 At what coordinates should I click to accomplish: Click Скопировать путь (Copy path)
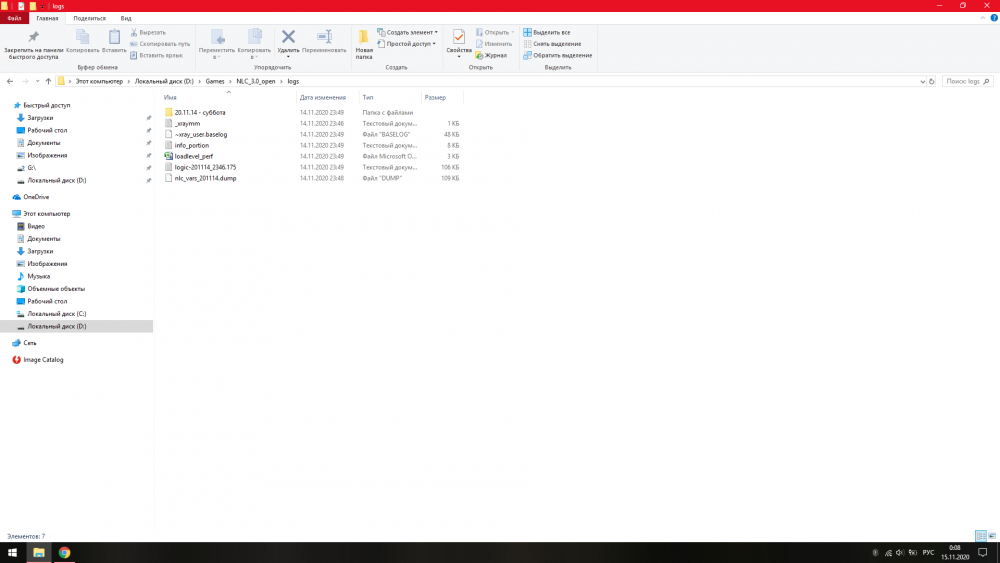coord(160,44)
